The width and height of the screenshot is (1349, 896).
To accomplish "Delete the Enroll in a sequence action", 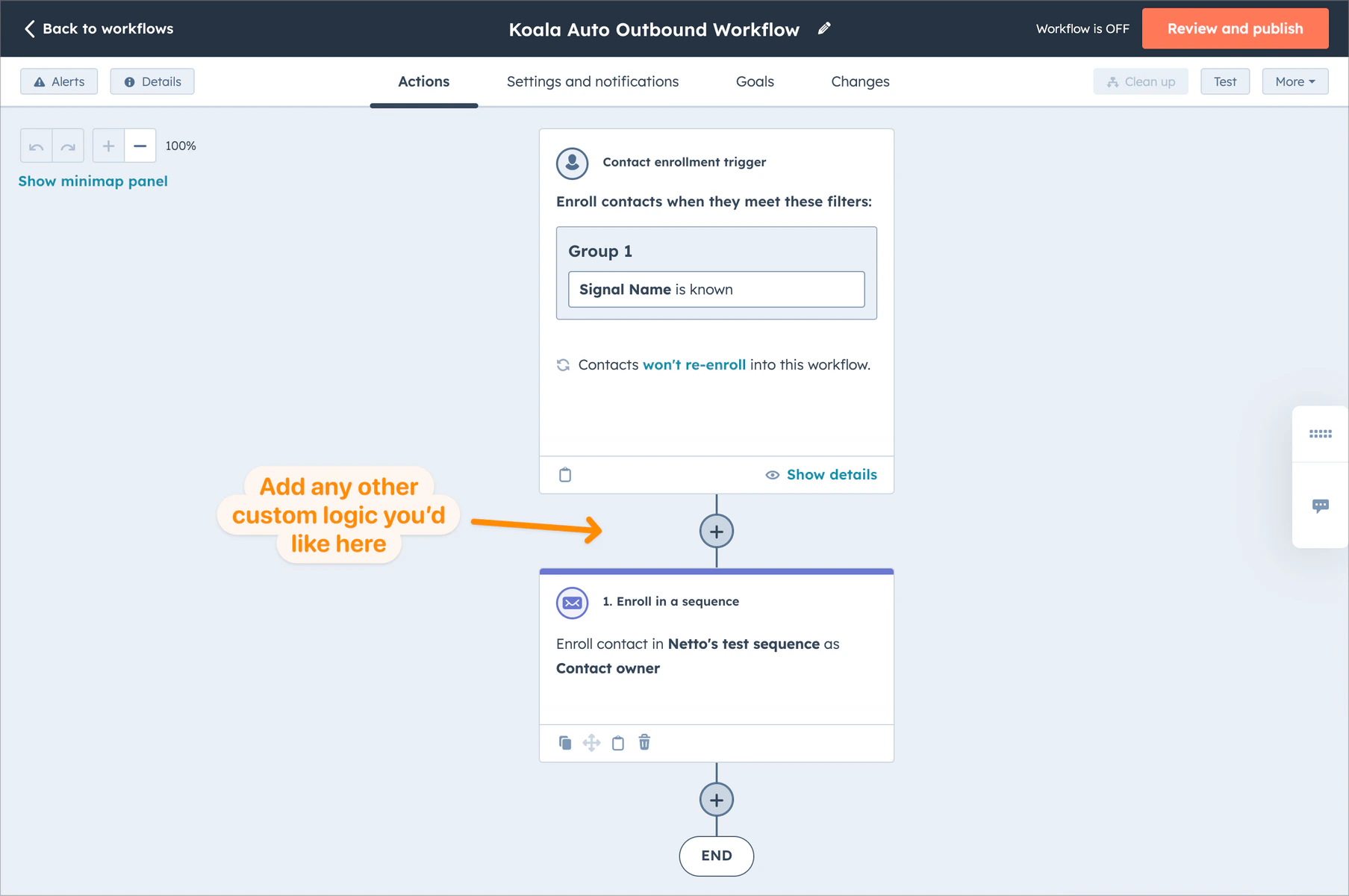I will click(644, 742).
